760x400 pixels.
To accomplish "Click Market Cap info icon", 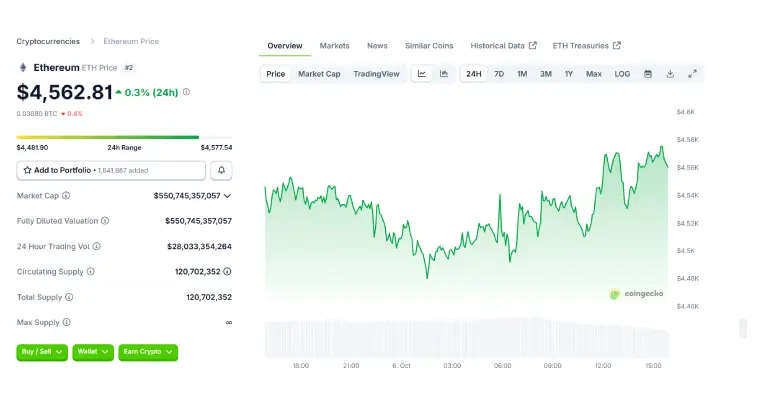I will pyautogui.click(x=67, y=196).
